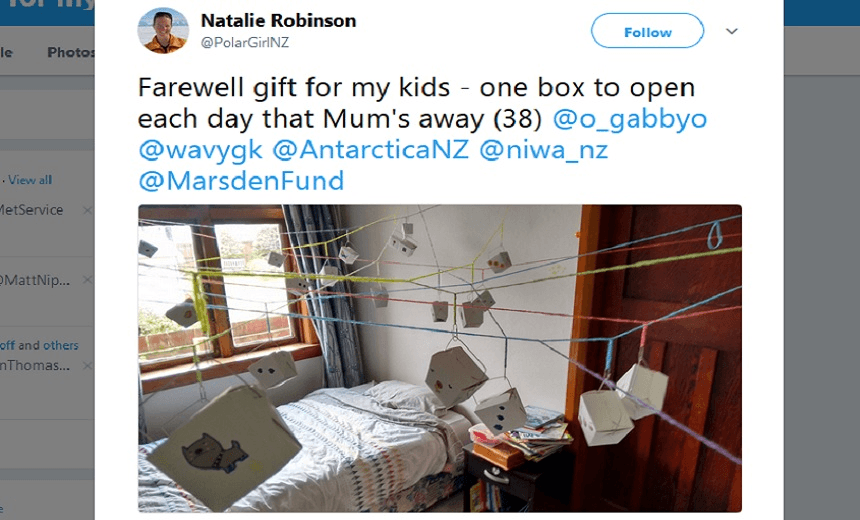Viewport: 860px width, 520px height.
Task: Click Natalie Robinson's profile avatar
Action: pos(163,31)
